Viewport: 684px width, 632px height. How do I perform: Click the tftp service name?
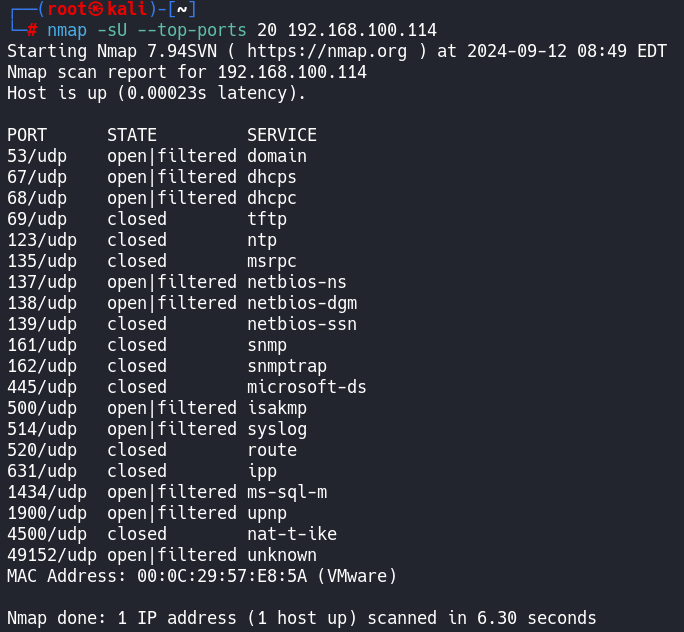tap(267, 219)
